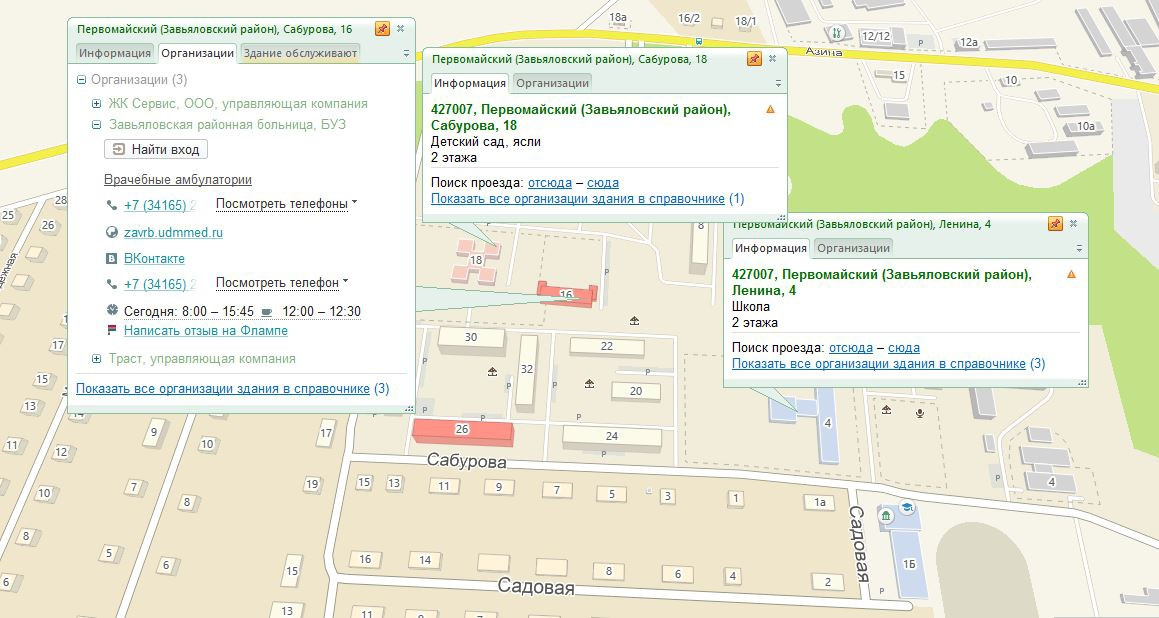1159x618 pixels.
Task: Click the VK icon beside ВКонтакте
Action: [112, 258]
